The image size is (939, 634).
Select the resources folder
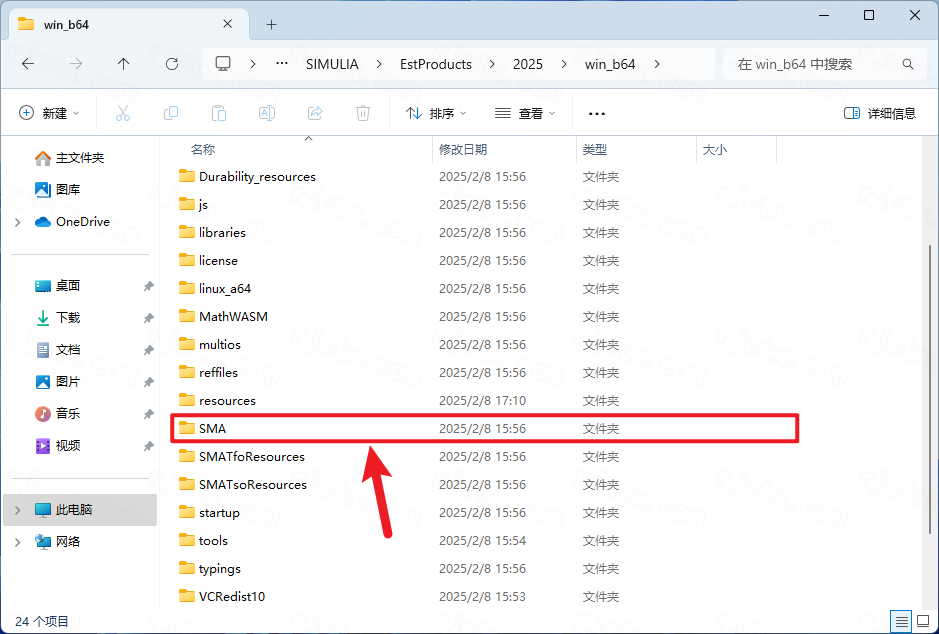pos(217,401)
